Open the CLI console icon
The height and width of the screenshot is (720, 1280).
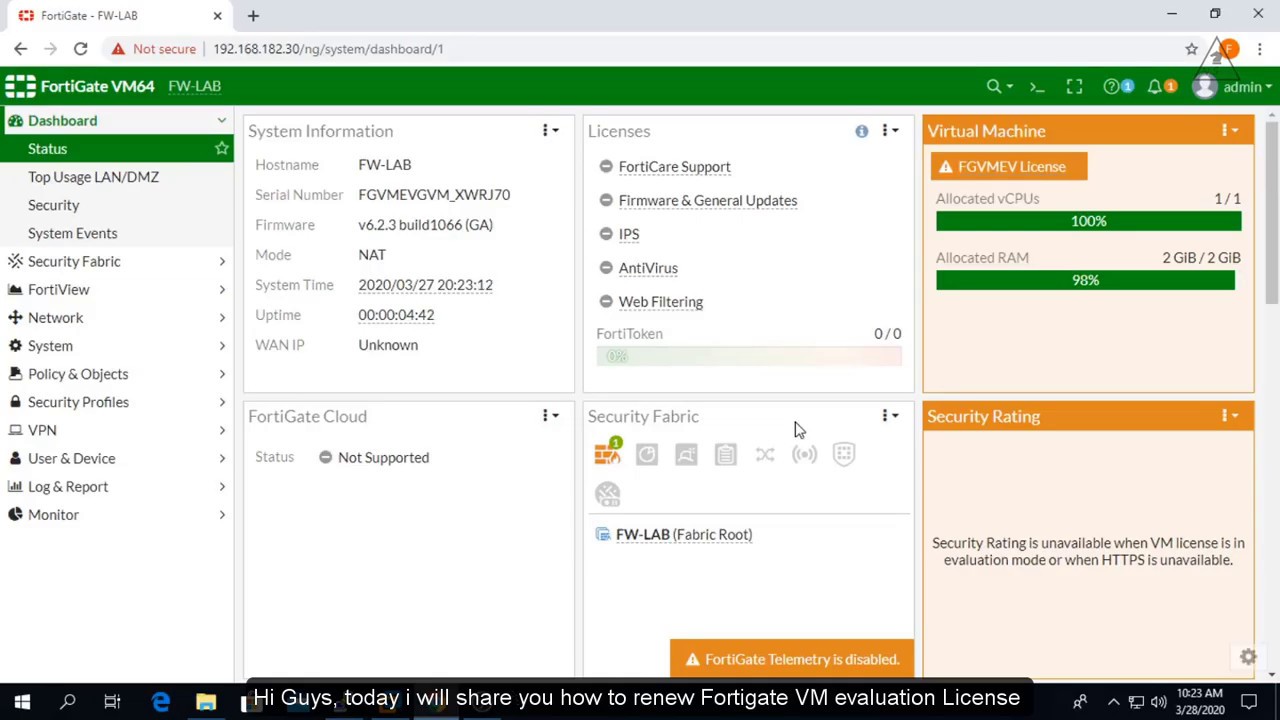click(1037, 87)
